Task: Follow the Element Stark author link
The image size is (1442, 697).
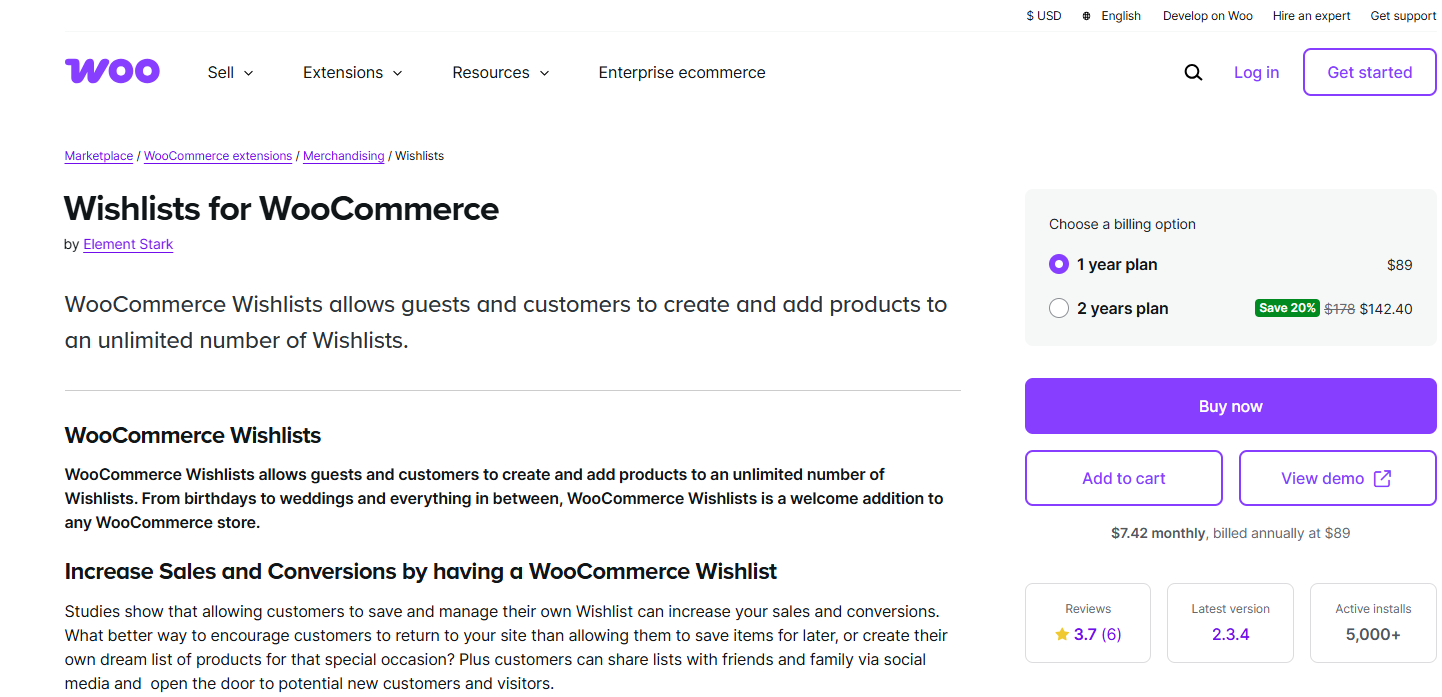Action: [128, 244]
